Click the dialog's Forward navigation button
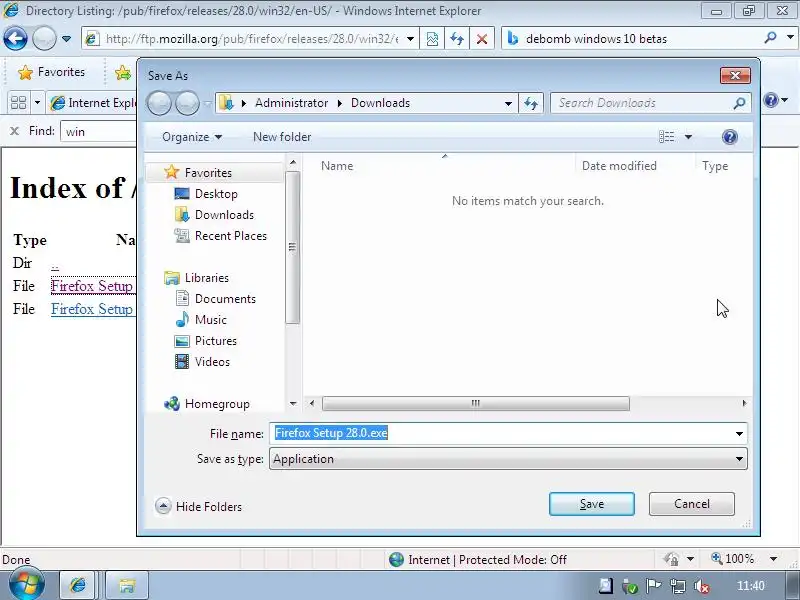Image resolution: width=800 pixels, height=600 pixels. click(x=187, y=104)
